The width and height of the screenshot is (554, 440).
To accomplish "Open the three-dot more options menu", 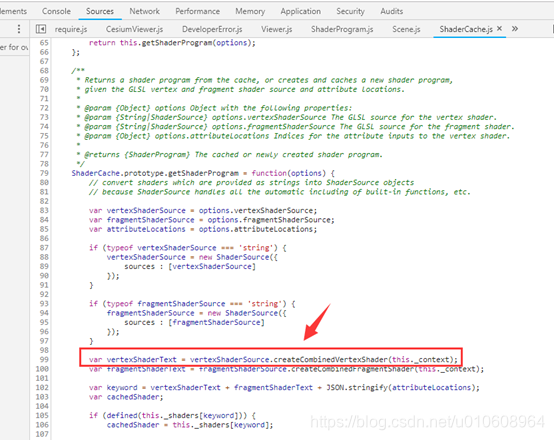I will [19, 29].
